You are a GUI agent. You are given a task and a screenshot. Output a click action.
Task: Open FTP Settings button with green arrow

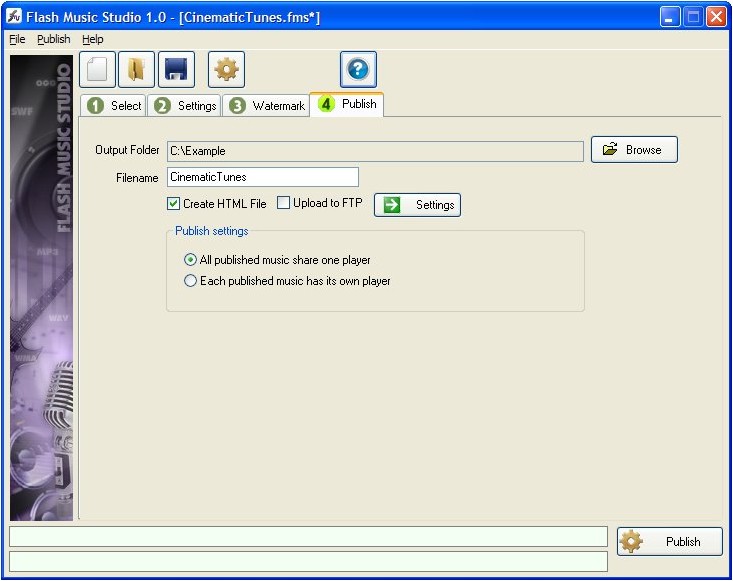point(417,205)
